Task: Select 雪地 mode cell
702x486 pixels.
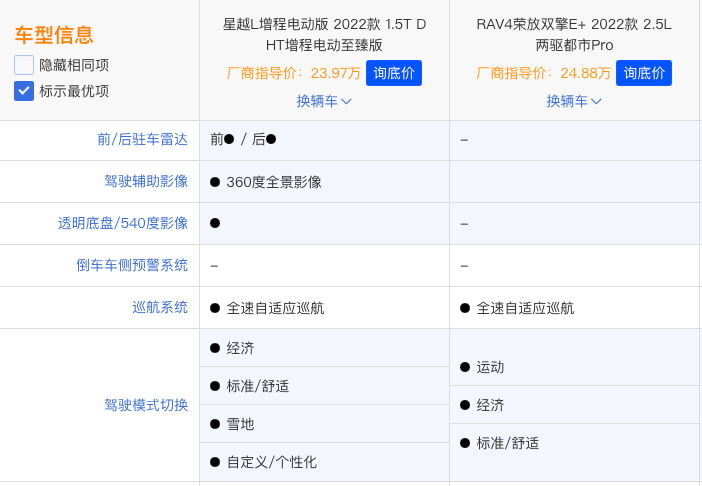Action: point(240,424)
